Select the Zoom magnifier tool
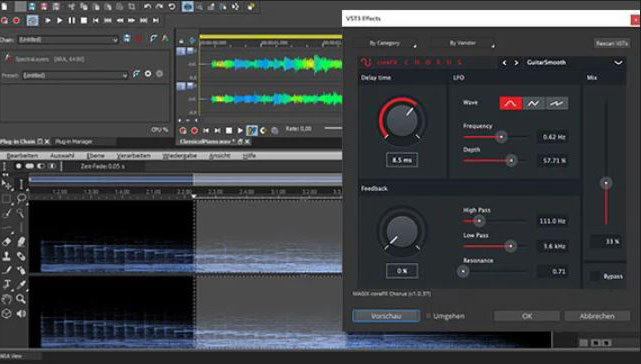641x364 pixels. click(x=21, y=299)
